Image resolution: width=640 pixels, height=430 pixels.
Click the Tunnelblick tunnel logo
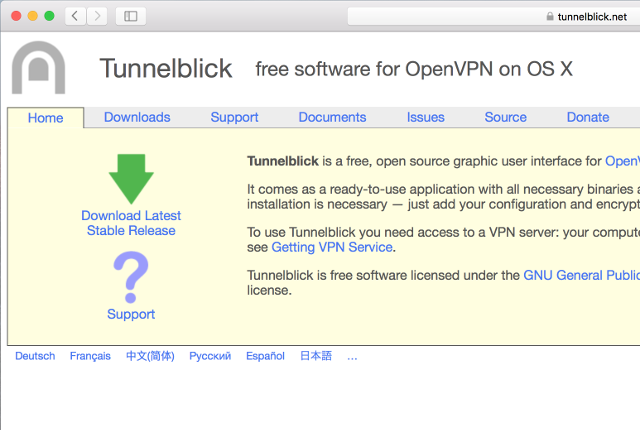[38, 69]
